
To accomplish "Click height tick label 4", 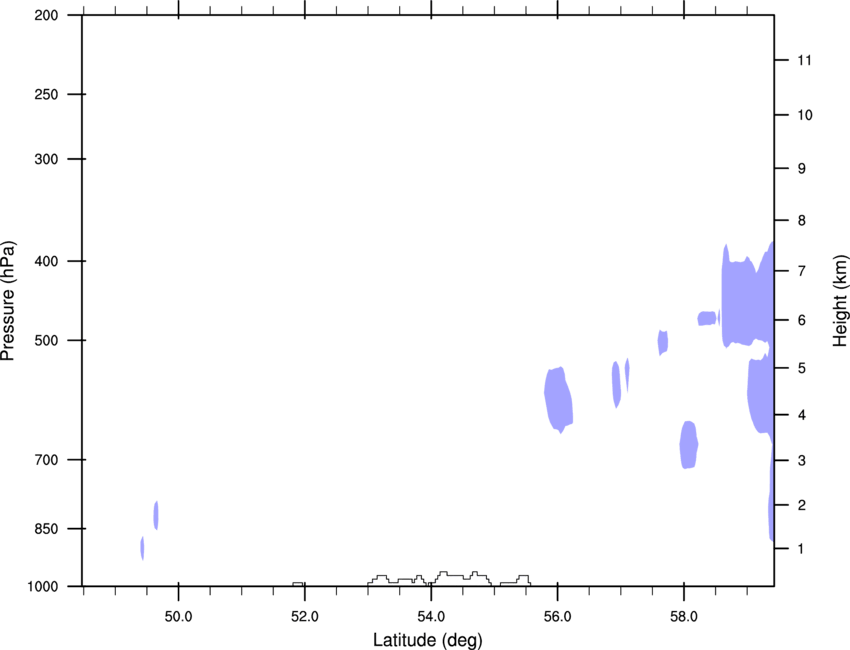I will [802, 415].
